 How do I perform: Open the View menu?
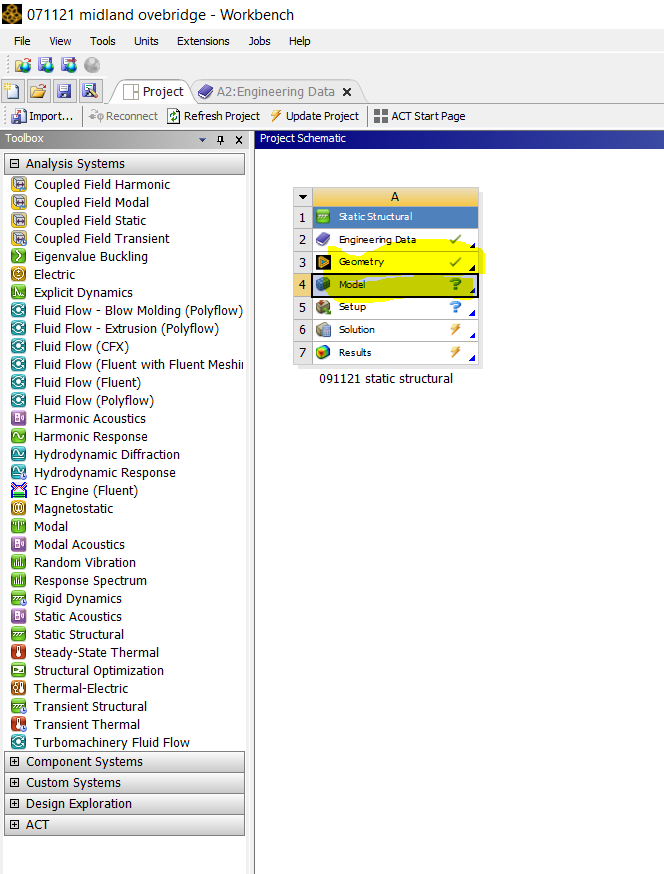point(60,41)
